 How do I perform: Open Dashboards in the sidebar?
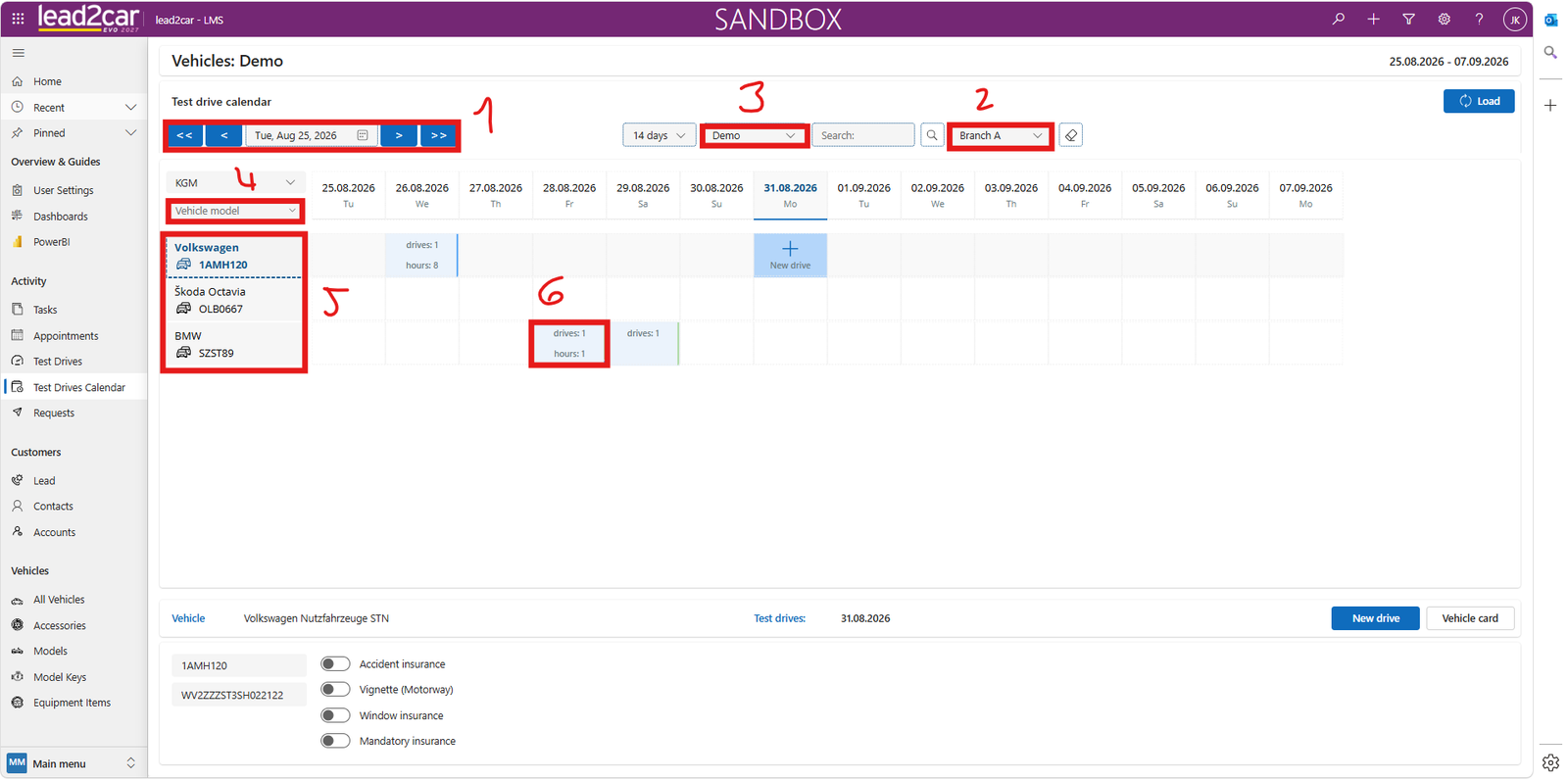60,216
